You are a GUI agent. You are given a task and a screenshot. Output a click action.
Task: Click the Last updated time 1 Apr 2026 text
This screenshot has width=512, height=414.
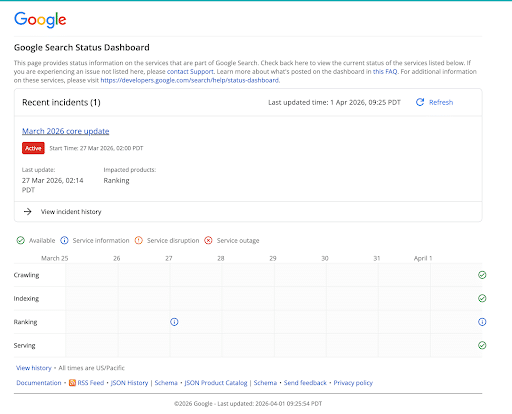(334, 102)
